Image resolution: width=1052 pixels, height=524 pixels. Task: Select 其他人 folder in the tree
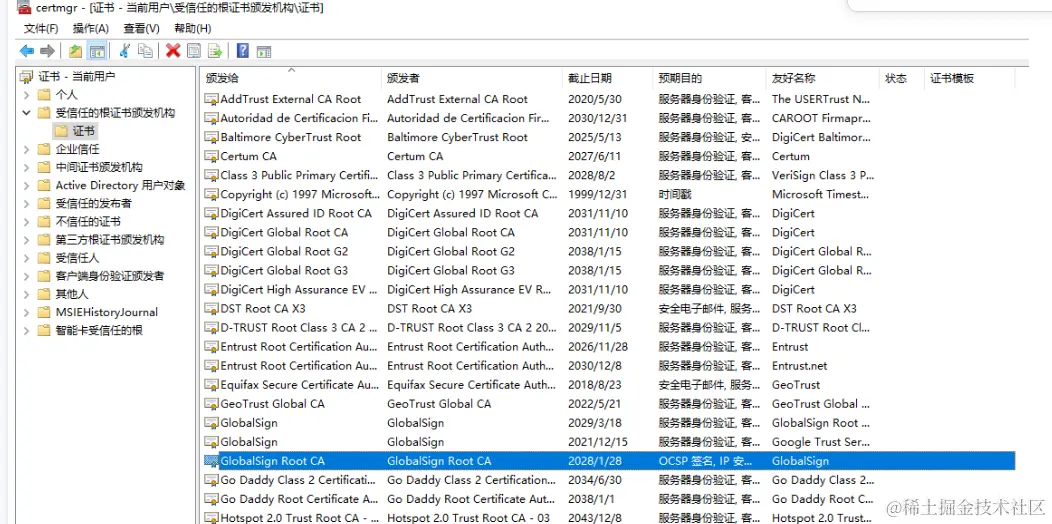72,294
